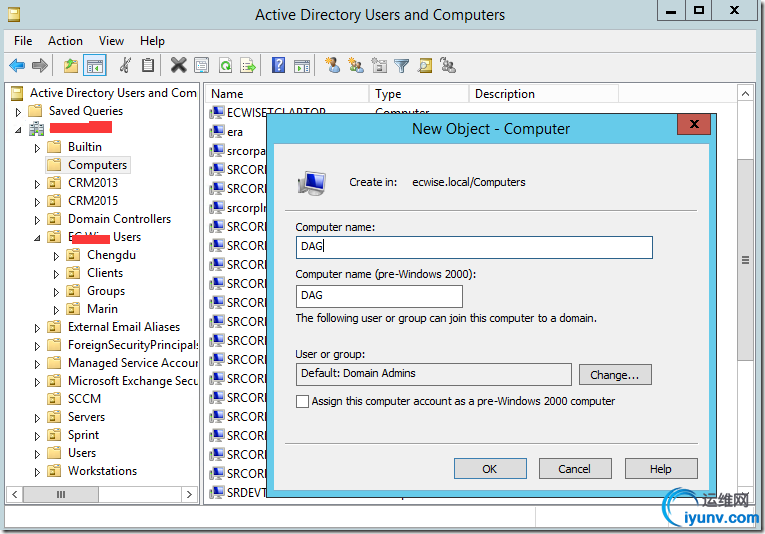This screenshot has height=534, width=765.
Task: Expand the Servers node
Action: [37, 419]
